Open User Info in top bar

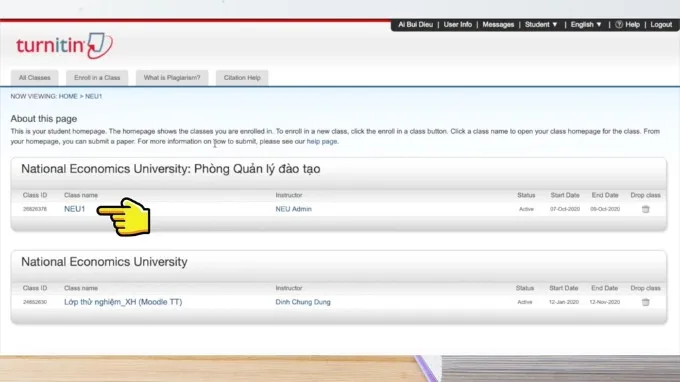(x=458, y=25)
